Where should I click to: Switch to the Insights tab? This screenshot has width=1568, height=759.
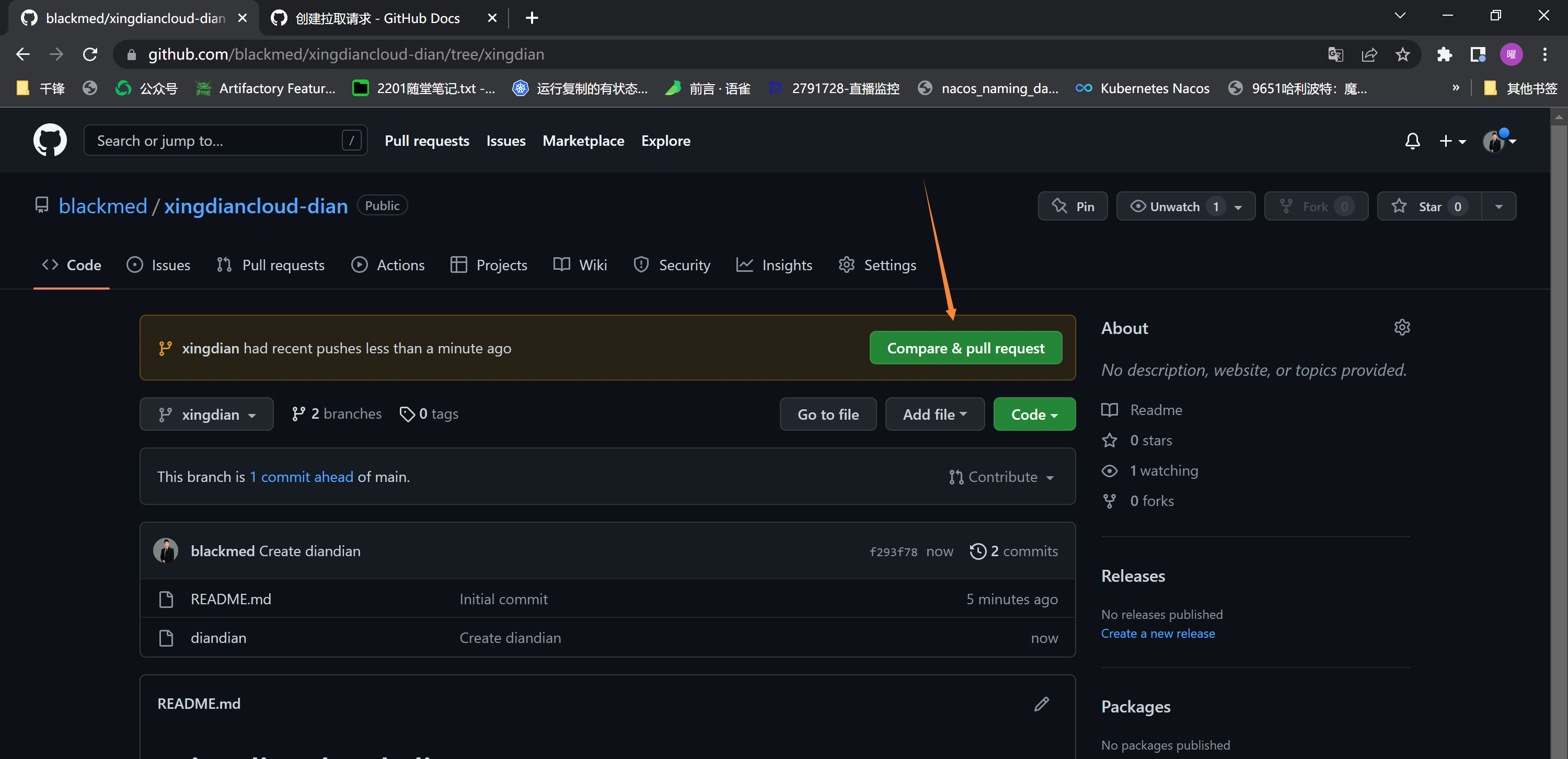click(x=774, y=265)
